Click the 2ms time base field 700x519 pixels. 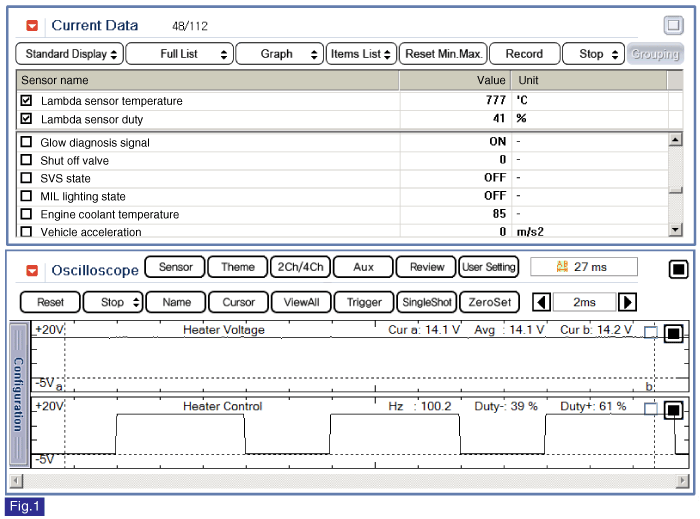pyautogui.click(x=584, y=303)
